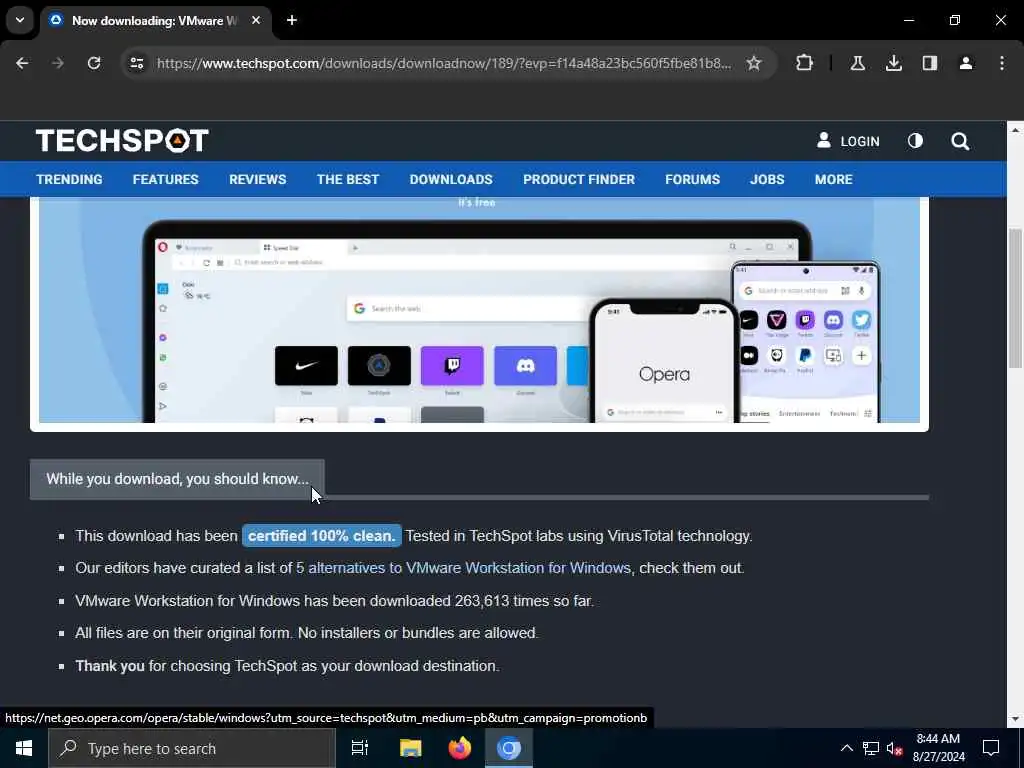Open the FEATURES nav item
This screenshot has height=768, width=1024.
point(165,180)
